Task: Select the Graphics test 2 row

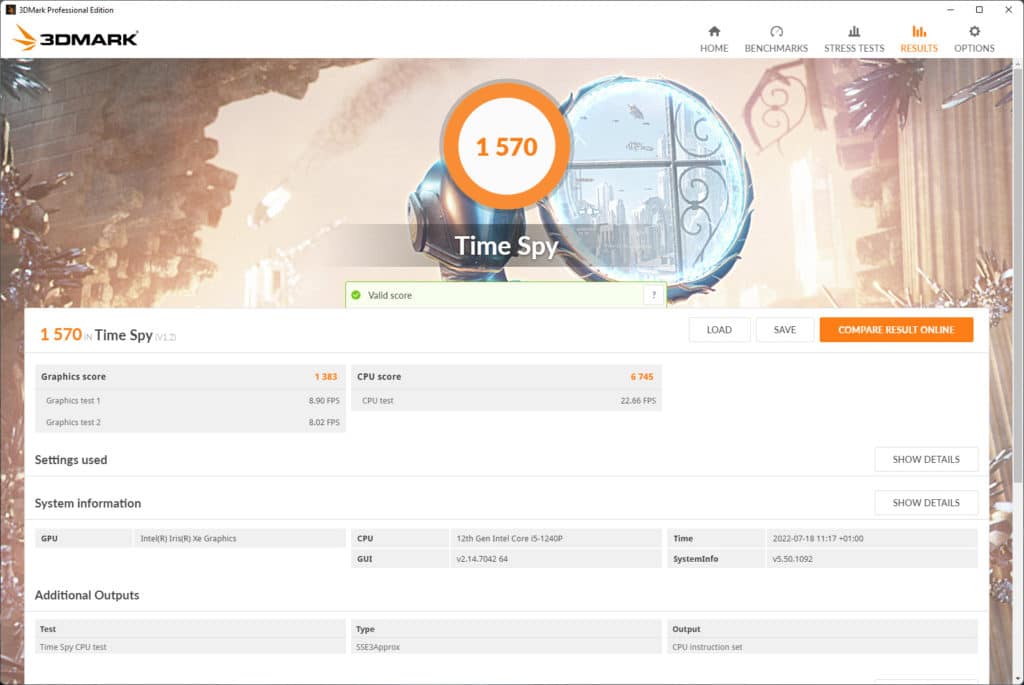Action: [x=190, y=422]
